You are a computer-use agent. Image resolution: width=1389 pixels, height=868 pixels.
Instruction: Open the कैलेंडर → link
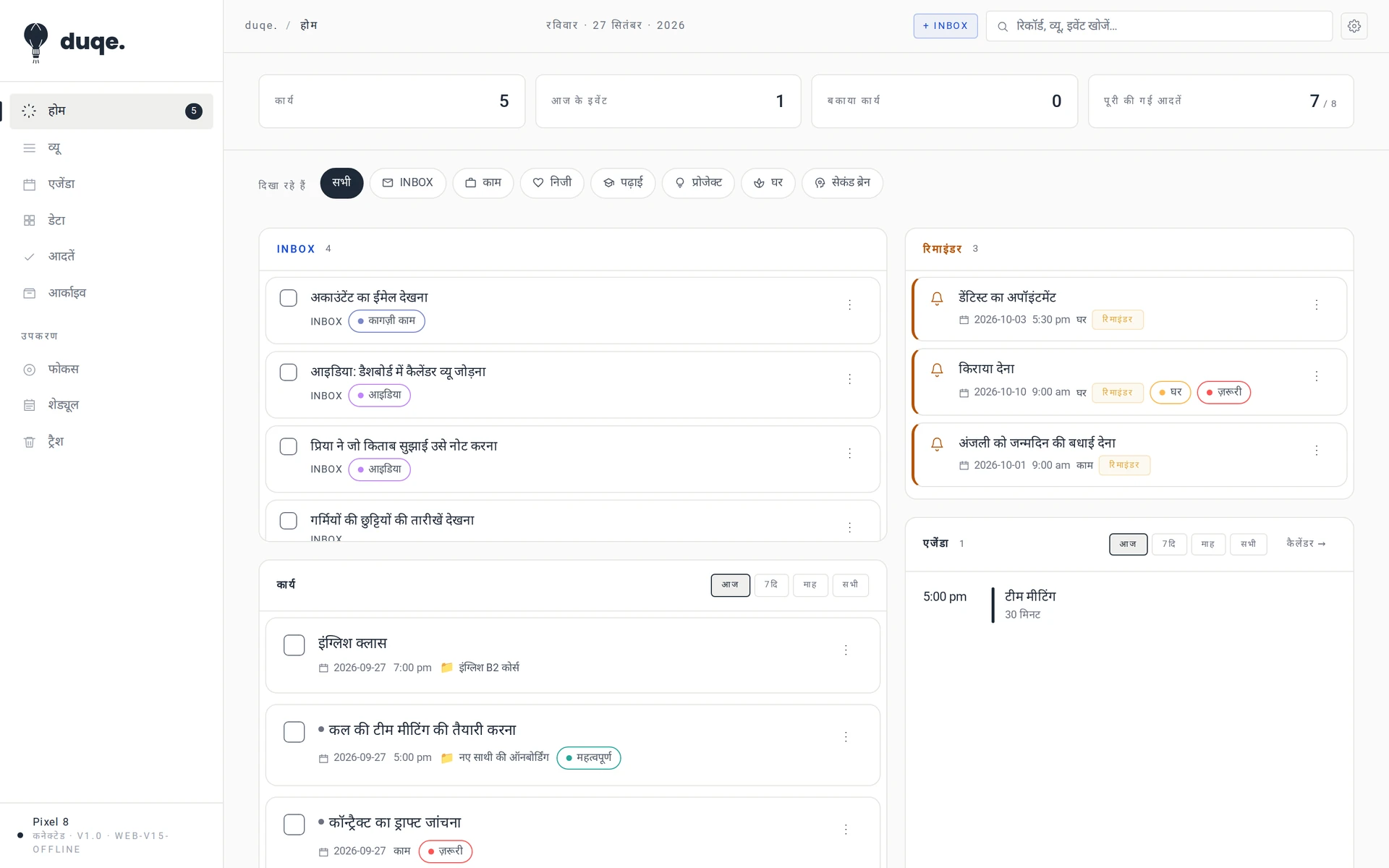click(1306, 544)
